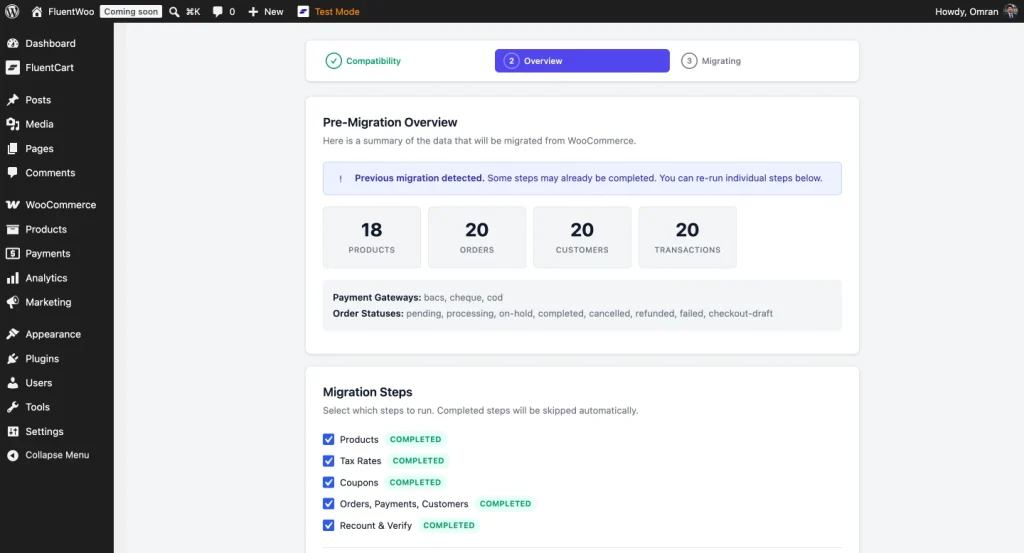The width and height of the screenshot is (1024, 553).
Task: Click the Orders, Payments, Customers COMPLETED badge
Action: [x=505, y=504]
